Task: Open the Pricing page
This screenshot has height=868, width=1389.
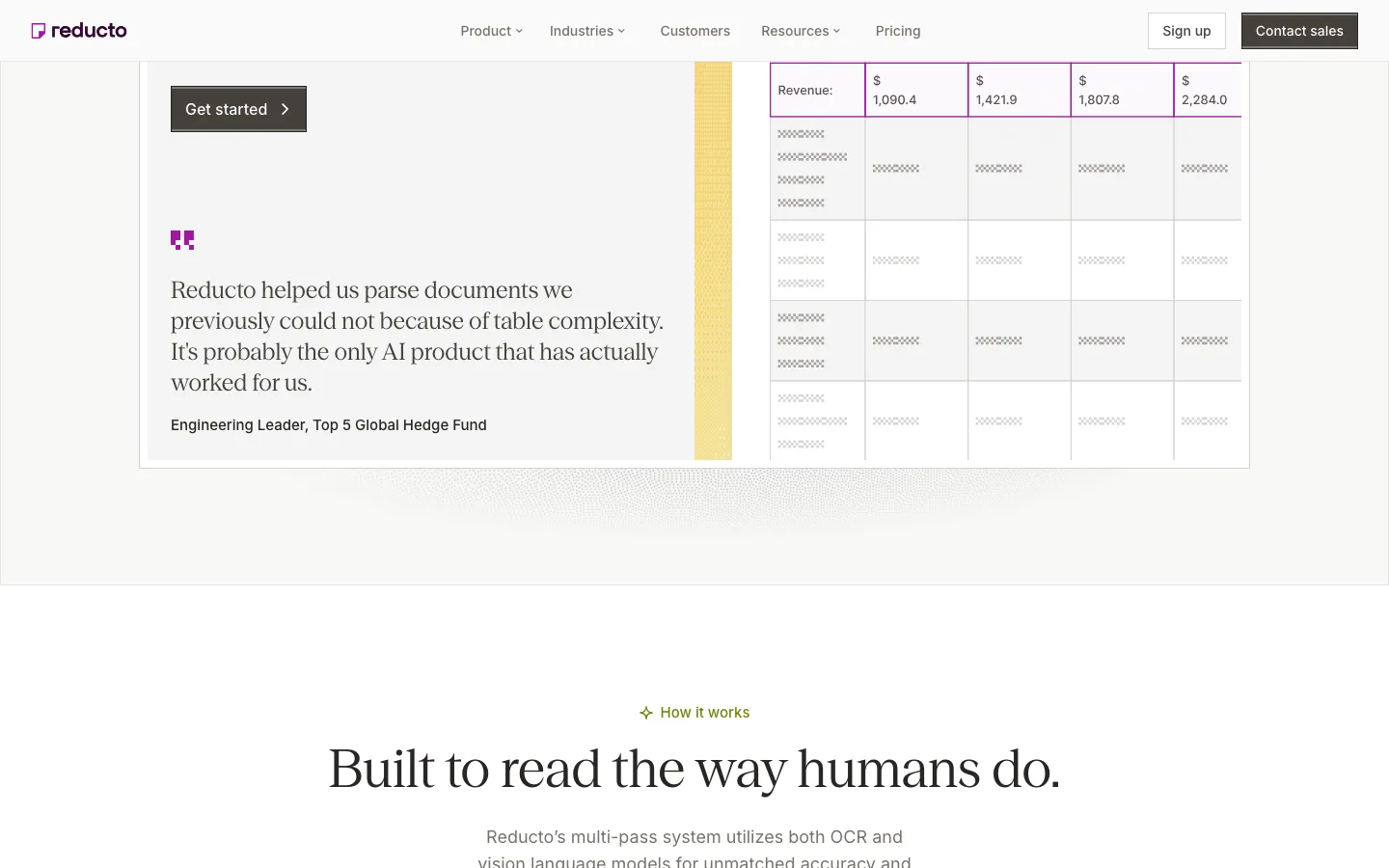Action: (898, 31)
